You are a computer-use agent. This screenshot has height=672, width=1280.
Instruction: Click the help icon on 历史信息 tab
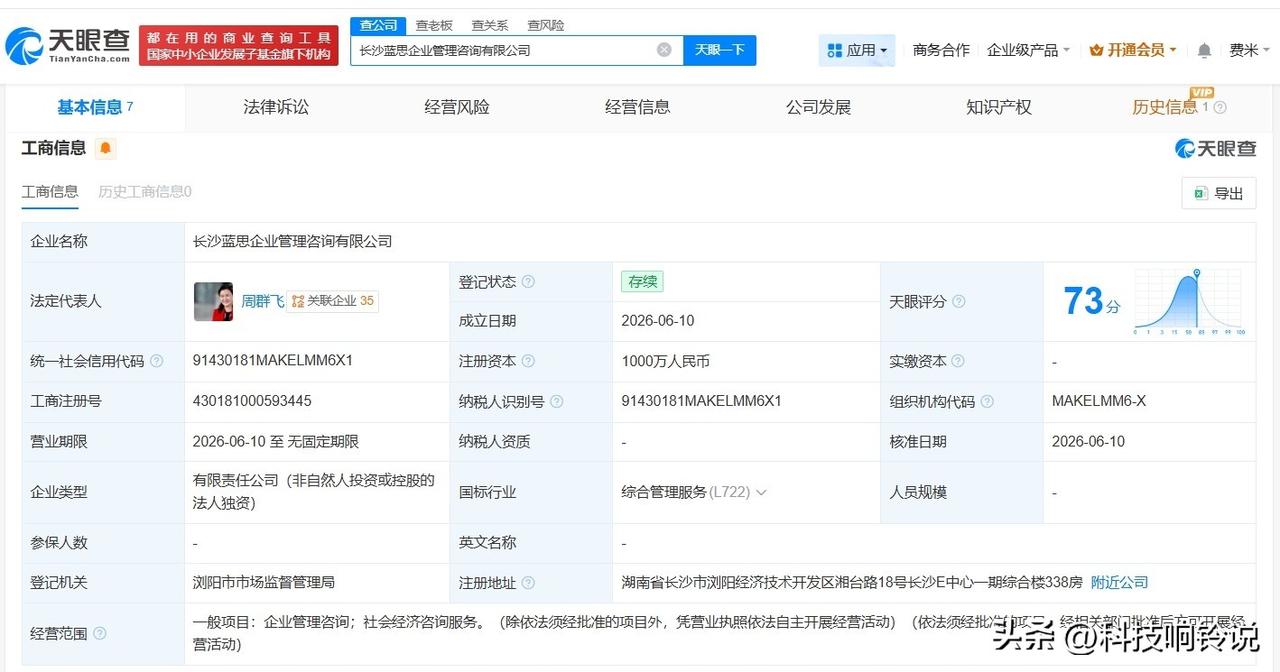1220,108
